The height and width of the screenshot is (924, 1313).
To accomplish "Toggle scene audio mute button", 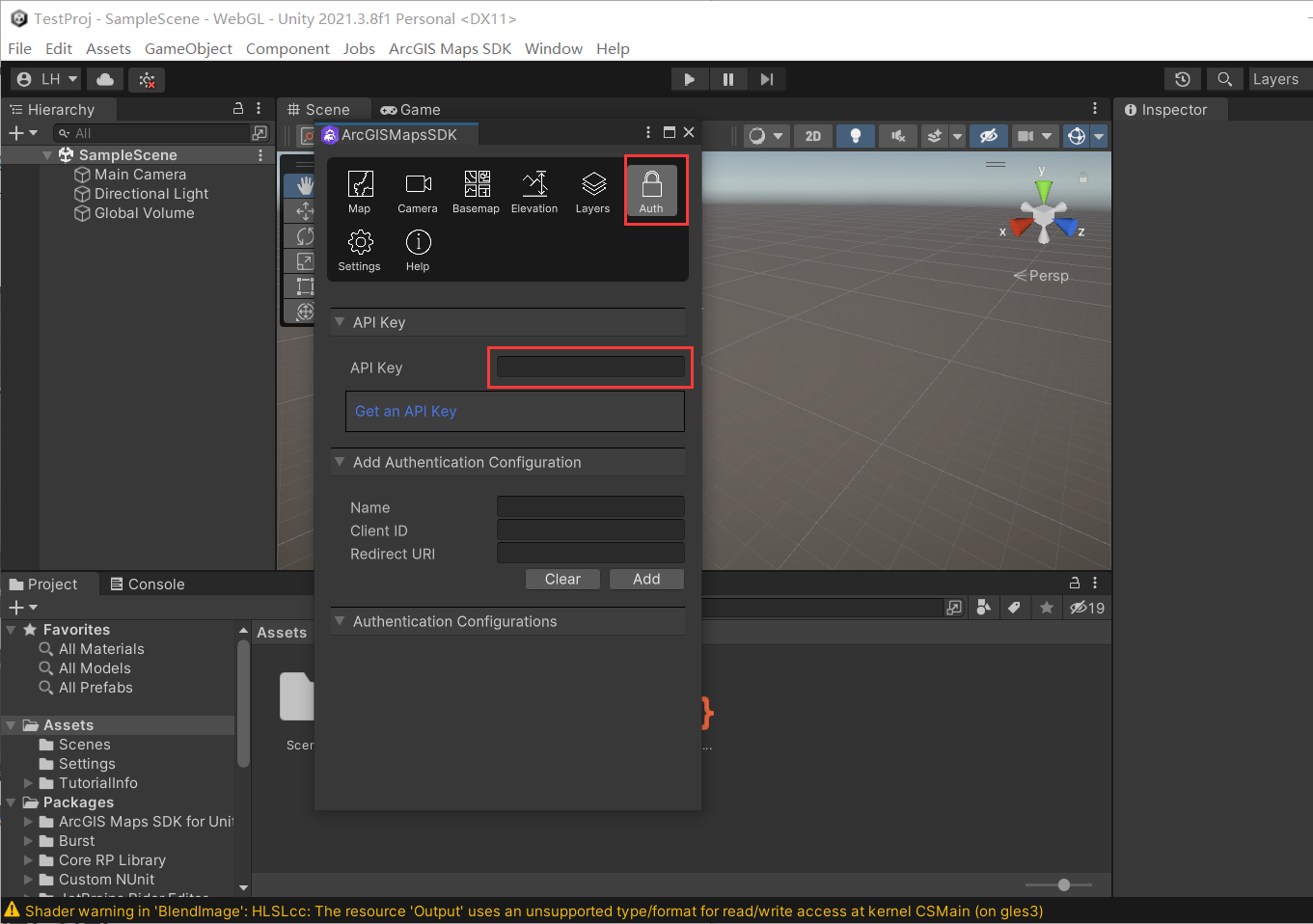I will pyautogui.click(x=898, y=136).
